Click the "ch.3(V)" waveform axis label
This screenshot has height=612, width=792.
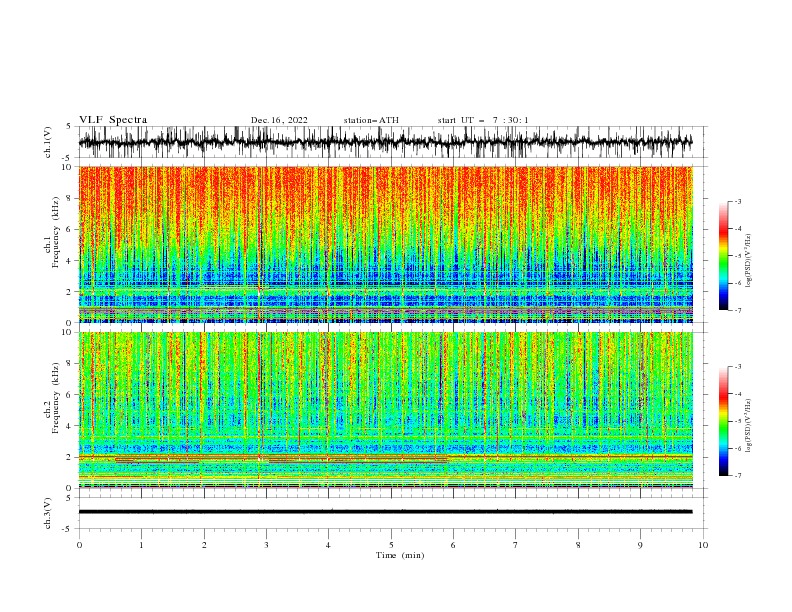[48, 513]
